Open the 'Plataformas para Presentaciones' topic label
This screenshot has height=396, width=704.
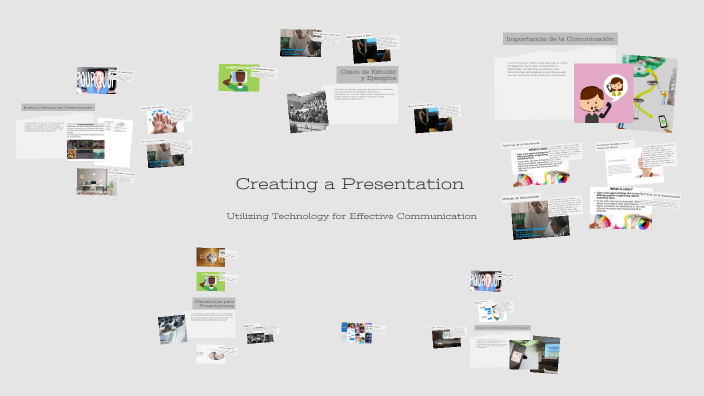point(214,303)
